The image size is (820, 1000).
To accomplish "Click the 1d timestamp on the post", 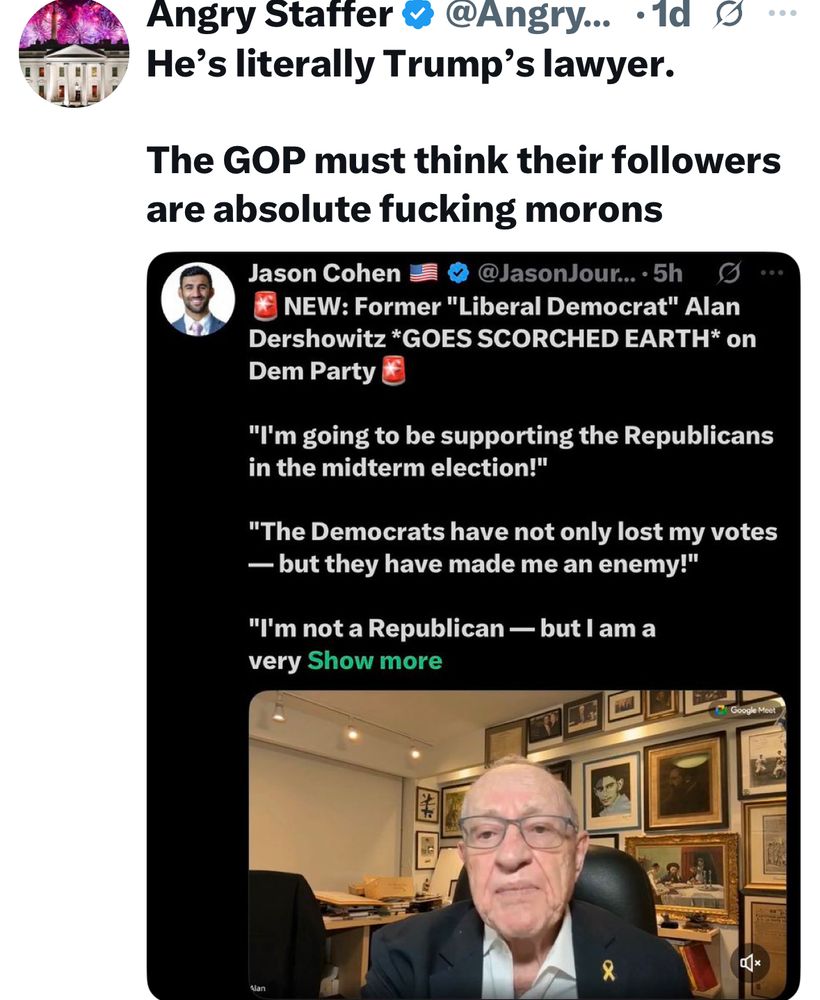I will coord(669,15).
